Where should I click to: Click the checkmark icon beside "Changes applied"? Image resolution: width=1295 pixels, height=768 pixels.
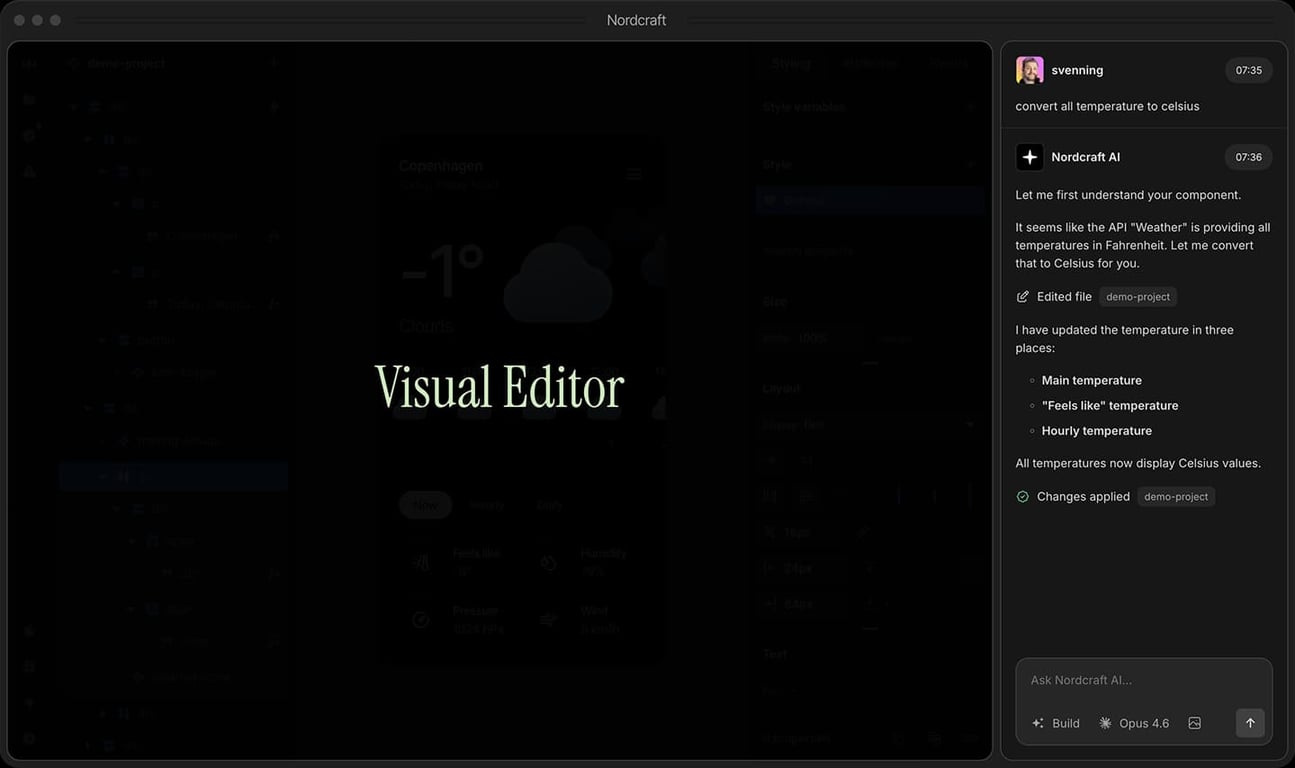[x=1021, y=496]
